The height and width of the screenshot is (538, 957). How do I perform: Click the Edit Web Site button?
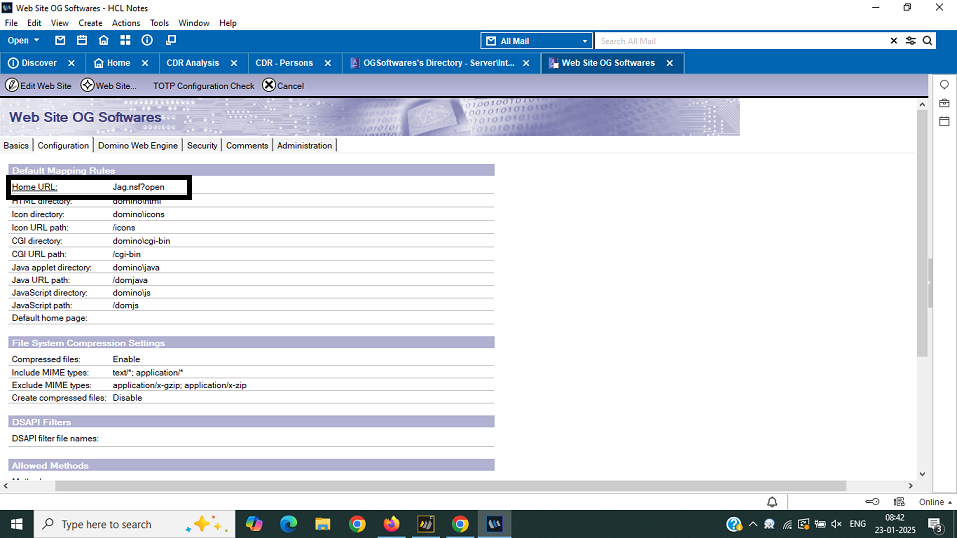[x=38, y=85]
